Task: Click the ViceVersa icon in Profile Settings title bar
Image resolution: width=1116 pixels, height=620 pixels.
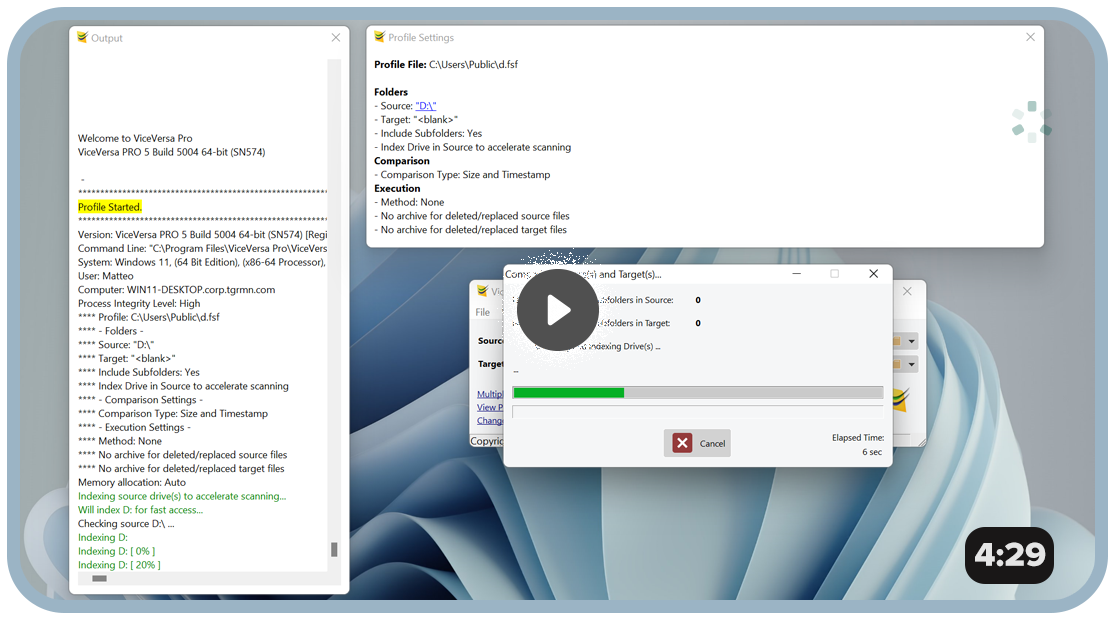Action: 379,37
